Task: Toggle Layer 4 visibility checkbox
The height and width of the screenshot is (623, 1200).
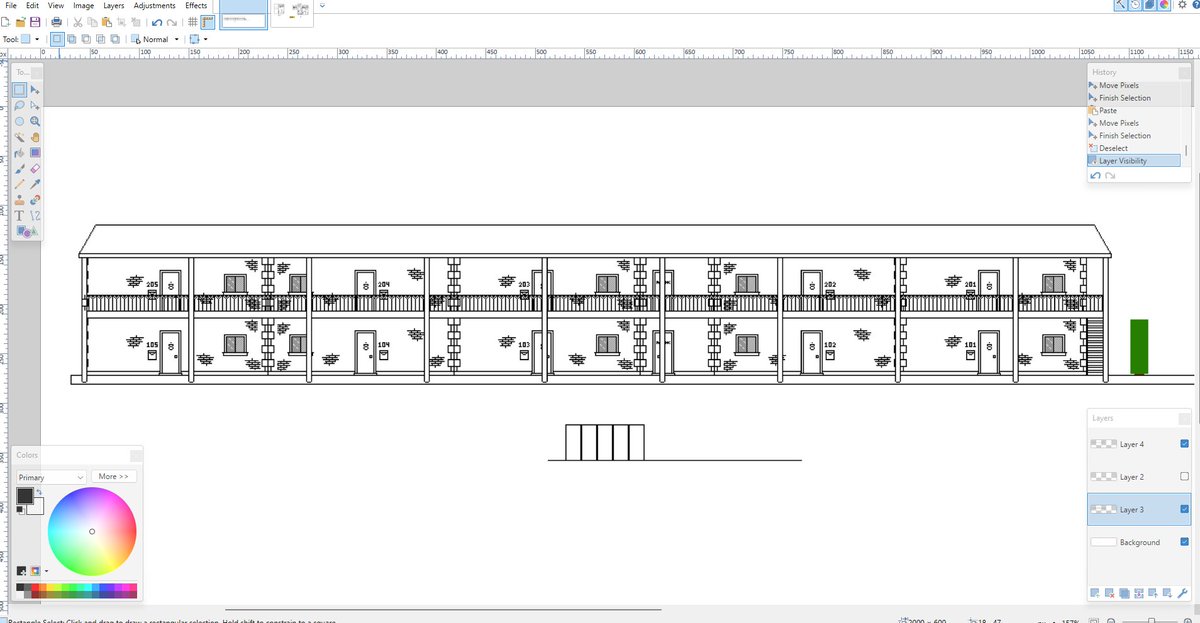Action: [1185, 444]
